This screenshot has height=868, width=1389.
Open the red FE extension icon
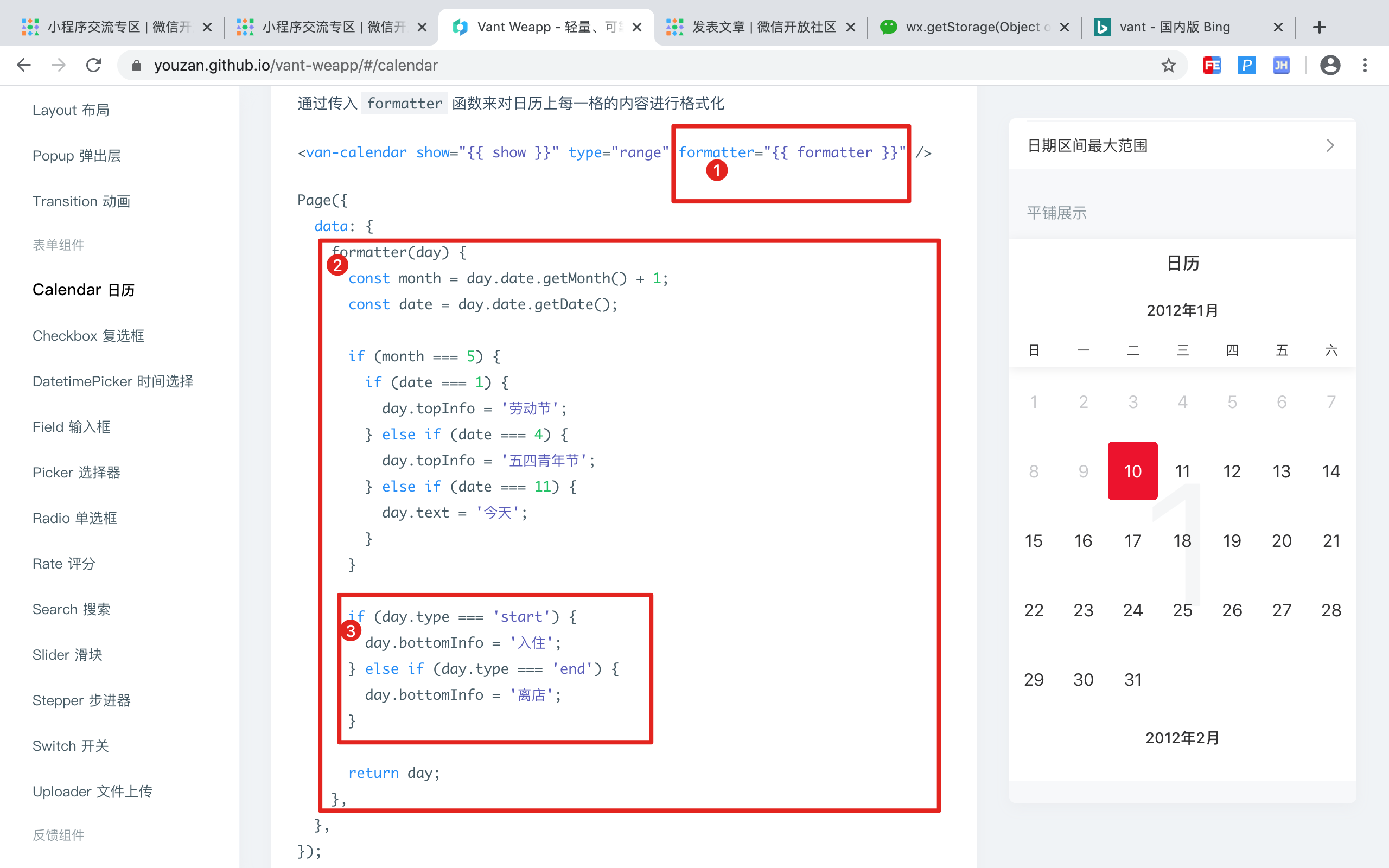pos(1212,65)
